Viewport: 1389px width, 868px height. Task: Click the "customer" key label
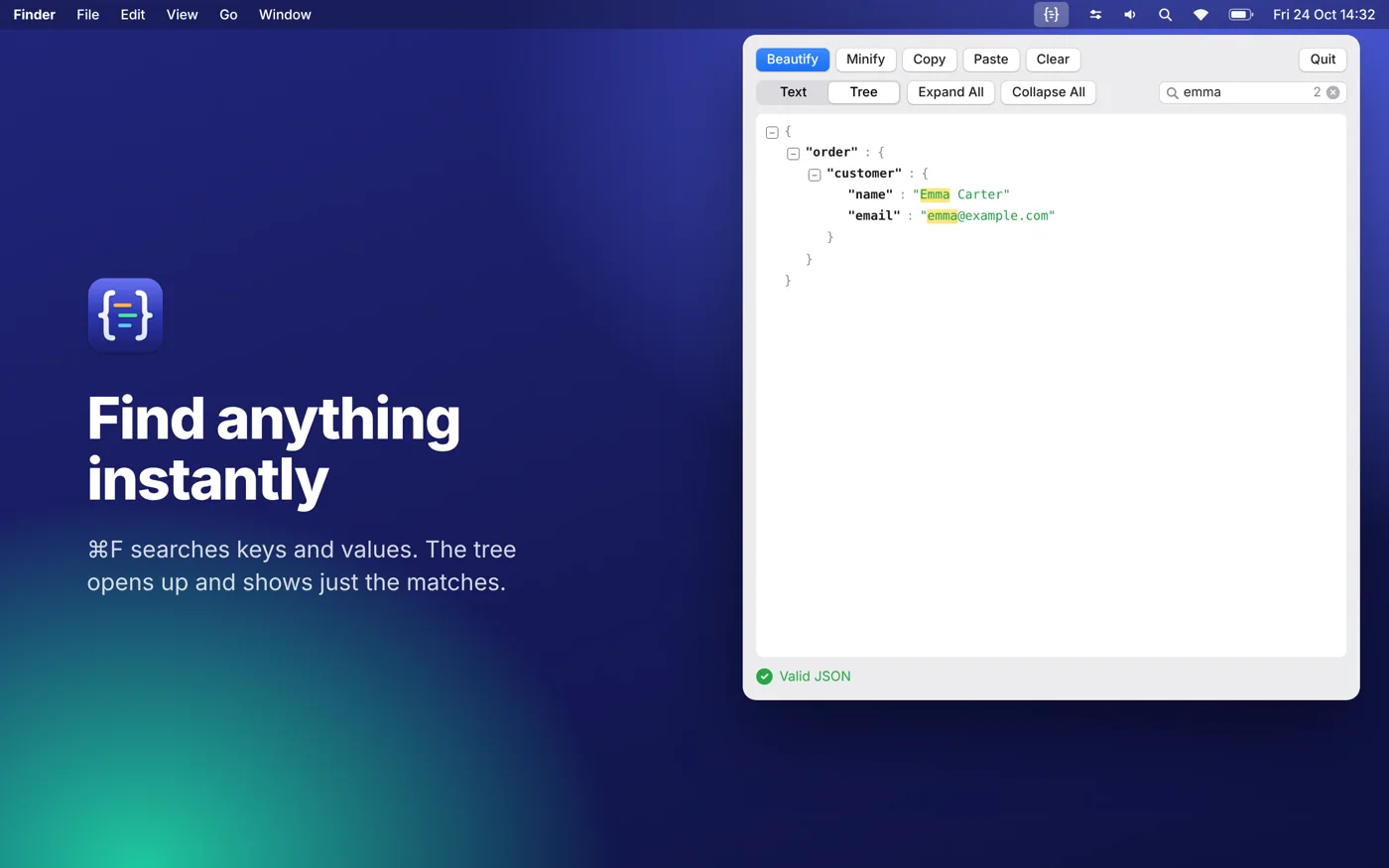coord(864,174)
